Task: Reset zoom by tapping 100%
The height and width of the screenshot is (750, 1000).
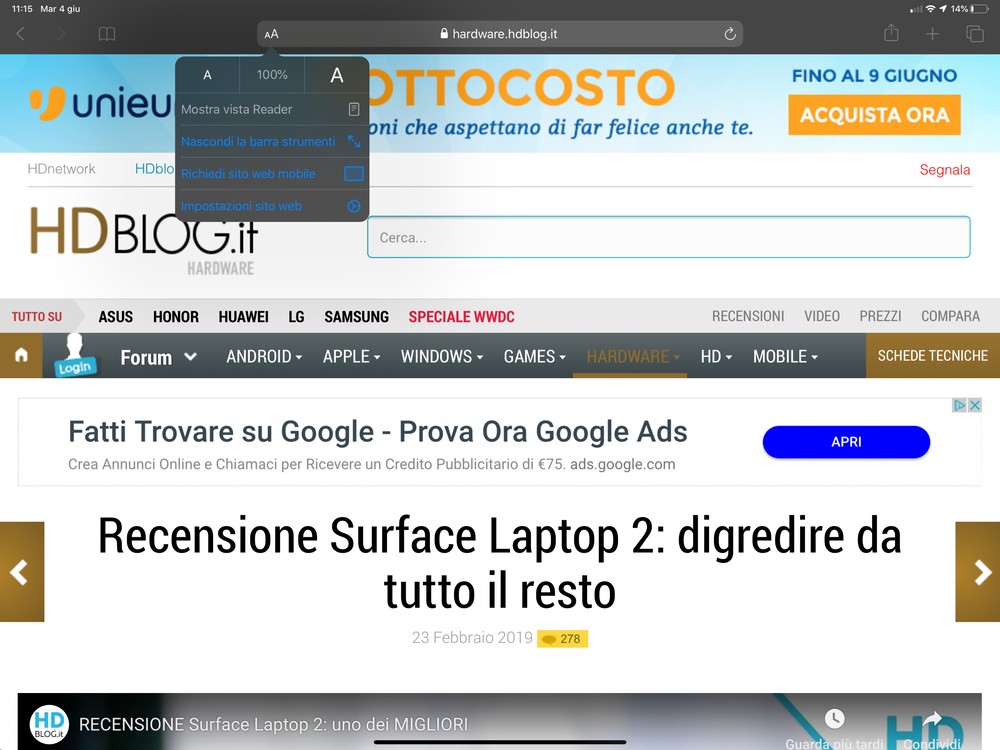Action: pos(272,75)
